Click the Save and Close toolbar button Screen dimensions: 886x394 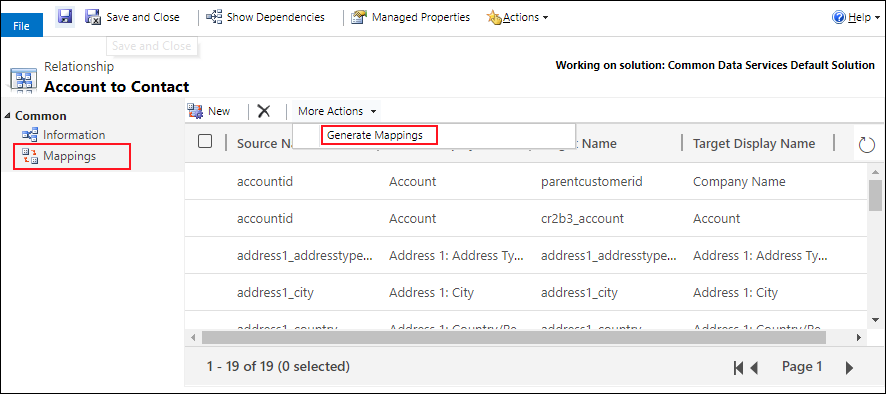133,18
